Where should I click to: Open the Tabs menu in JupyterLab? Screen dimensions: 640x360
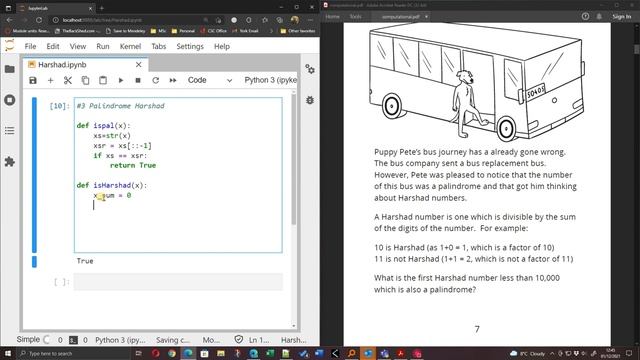pyautogui.click(x=159, y=47)
